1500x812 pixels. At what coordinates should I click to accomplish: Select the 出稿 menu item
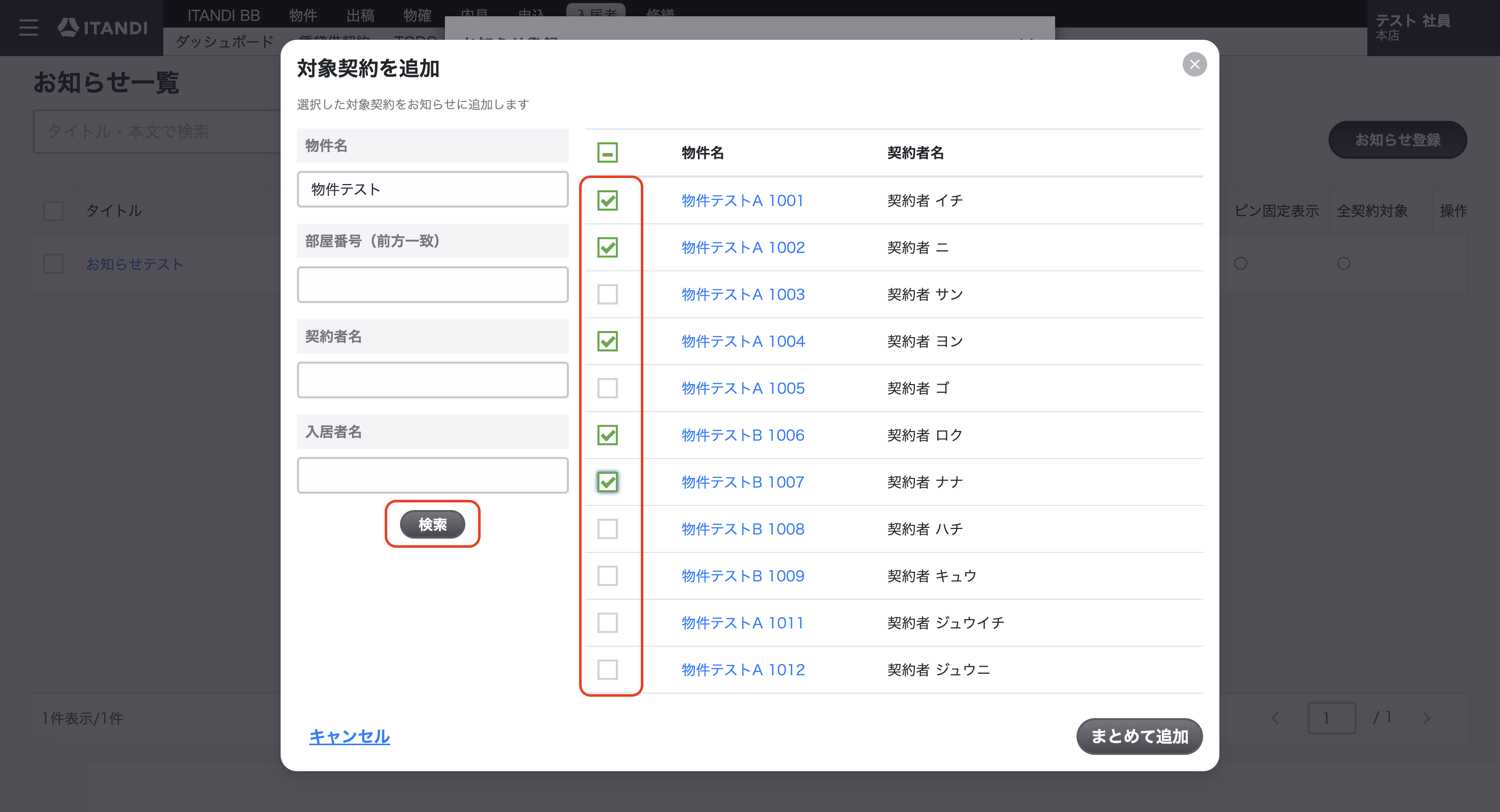(360, 15)
